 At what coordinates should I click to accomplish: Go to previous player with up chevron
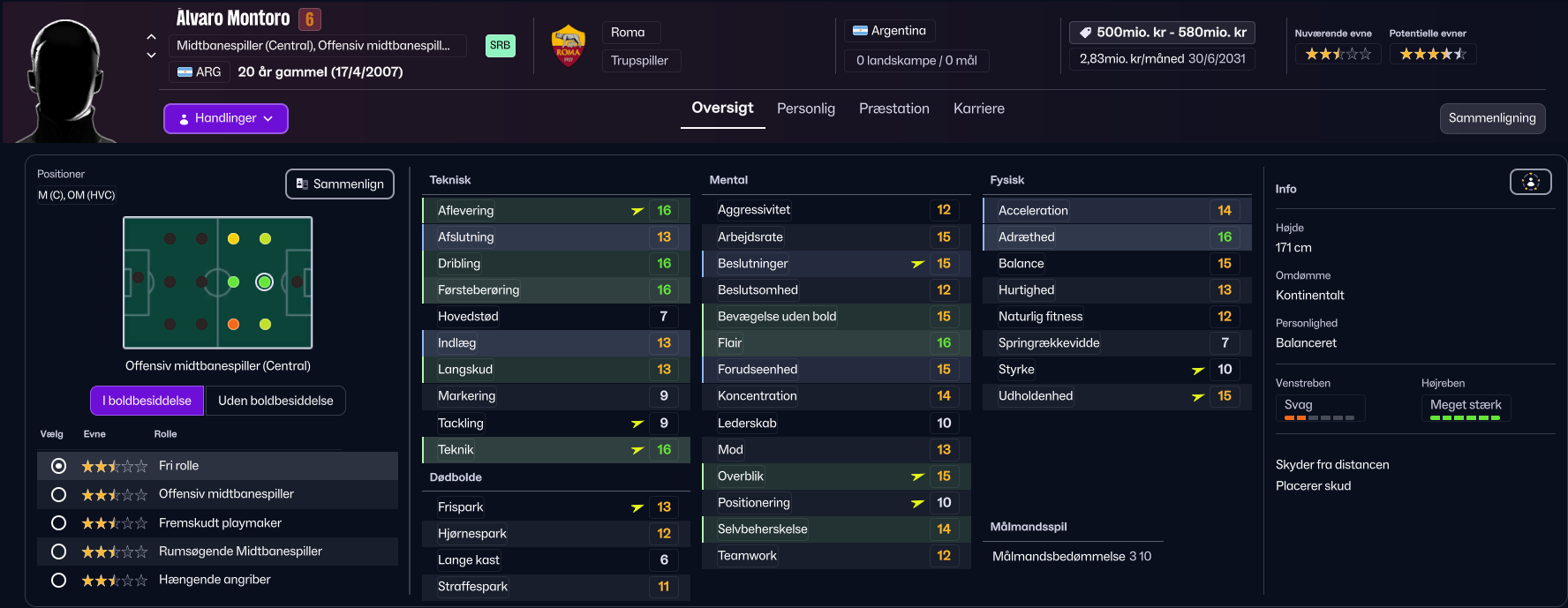[x=151, y=37]
